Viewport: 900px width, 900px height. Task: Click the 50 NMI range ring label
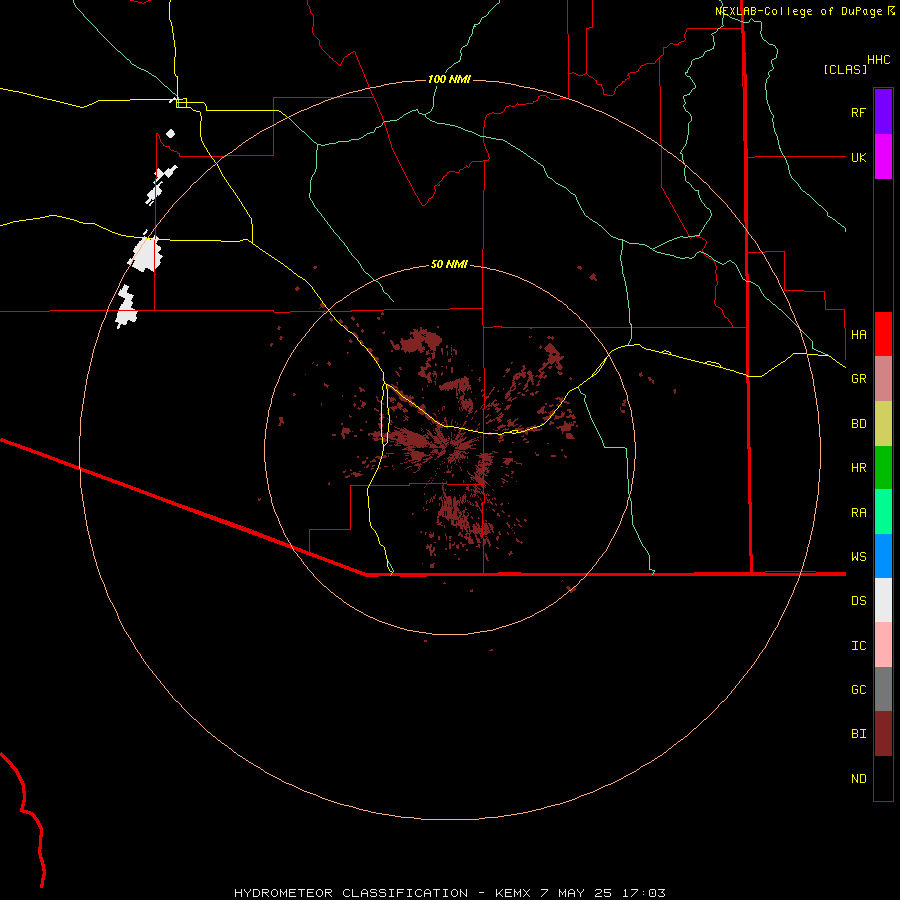449,264
